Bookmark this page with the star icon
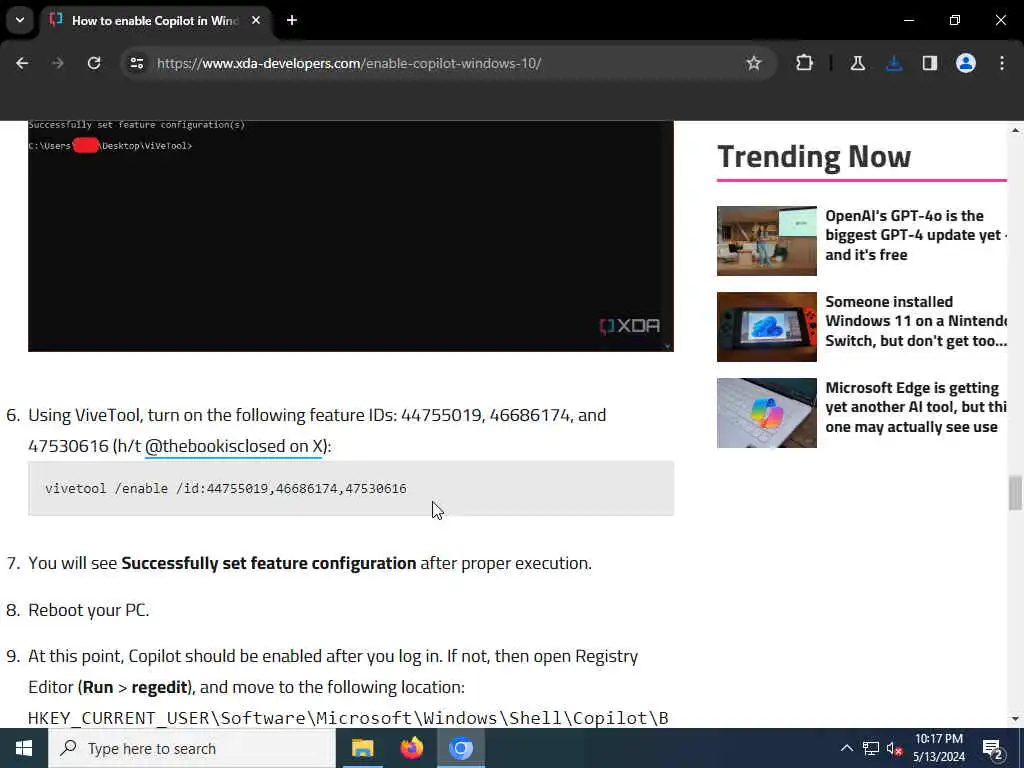Screen dimensions: 1024x768 754,63
